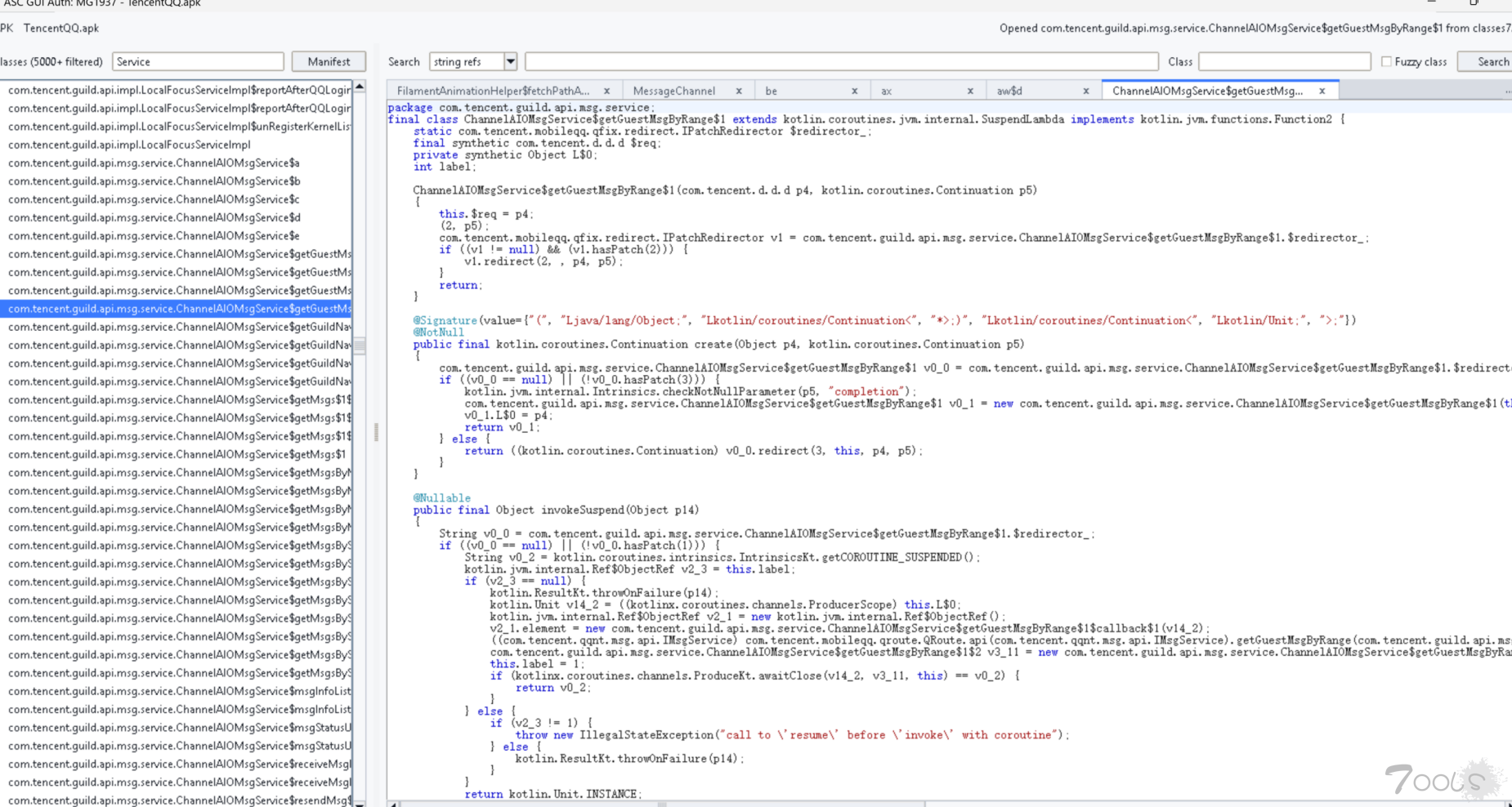This screenshot has width=1512, height=807.
Task: Click code pane horizontal scroll-left arrow
Action: 393,804
